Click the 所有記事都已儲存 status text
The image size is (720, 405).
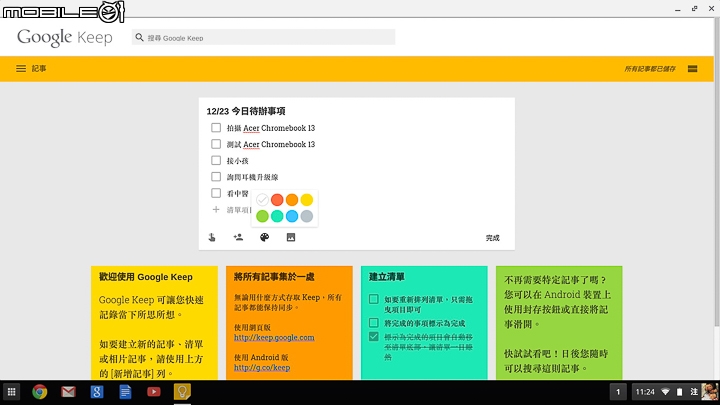pyautogui.click(x=650, y=69)
